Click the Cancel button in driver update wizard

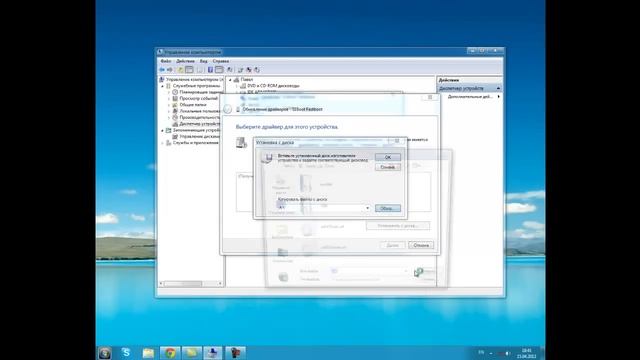[421, 245]
